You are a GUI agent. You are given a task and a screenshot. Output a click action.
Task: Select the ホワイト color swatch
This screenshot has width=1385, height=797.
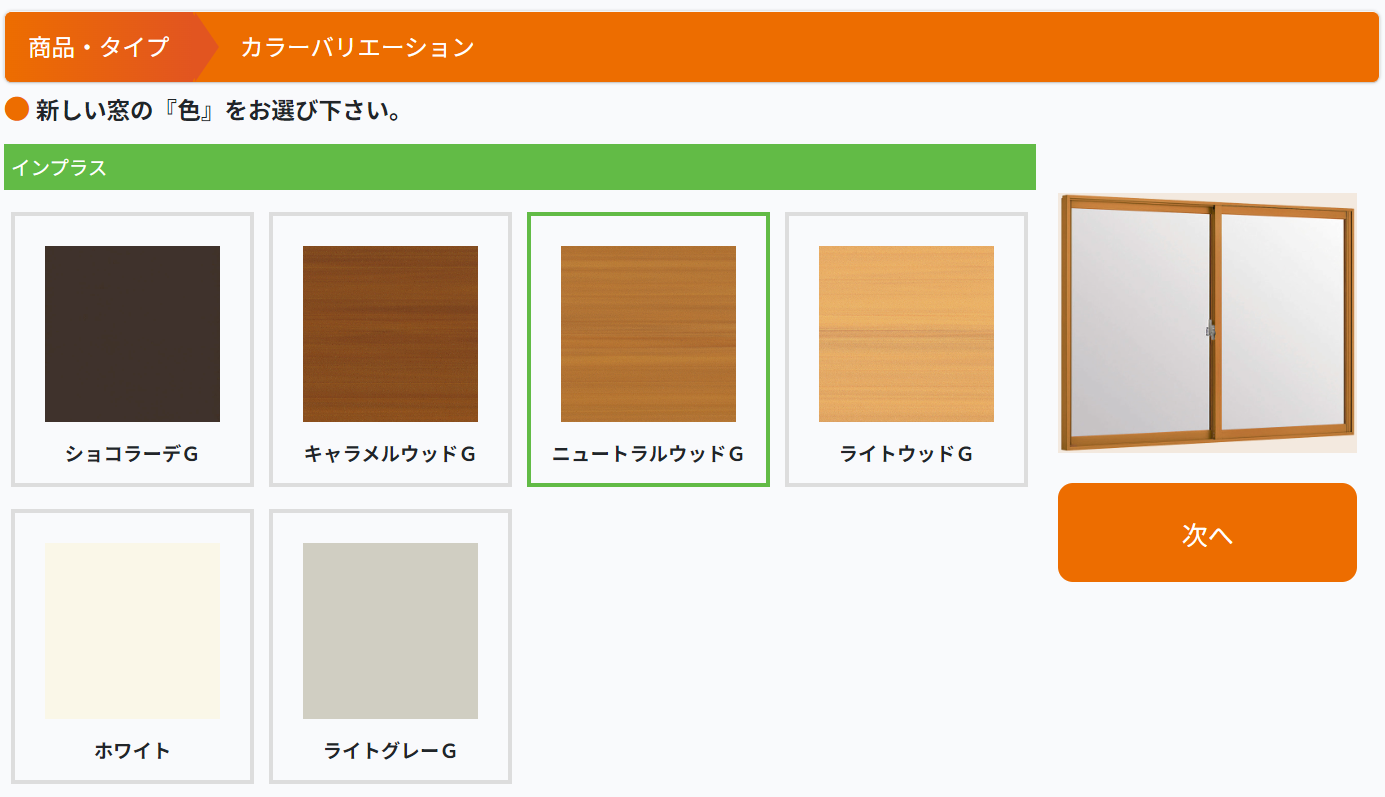point(132,630)
